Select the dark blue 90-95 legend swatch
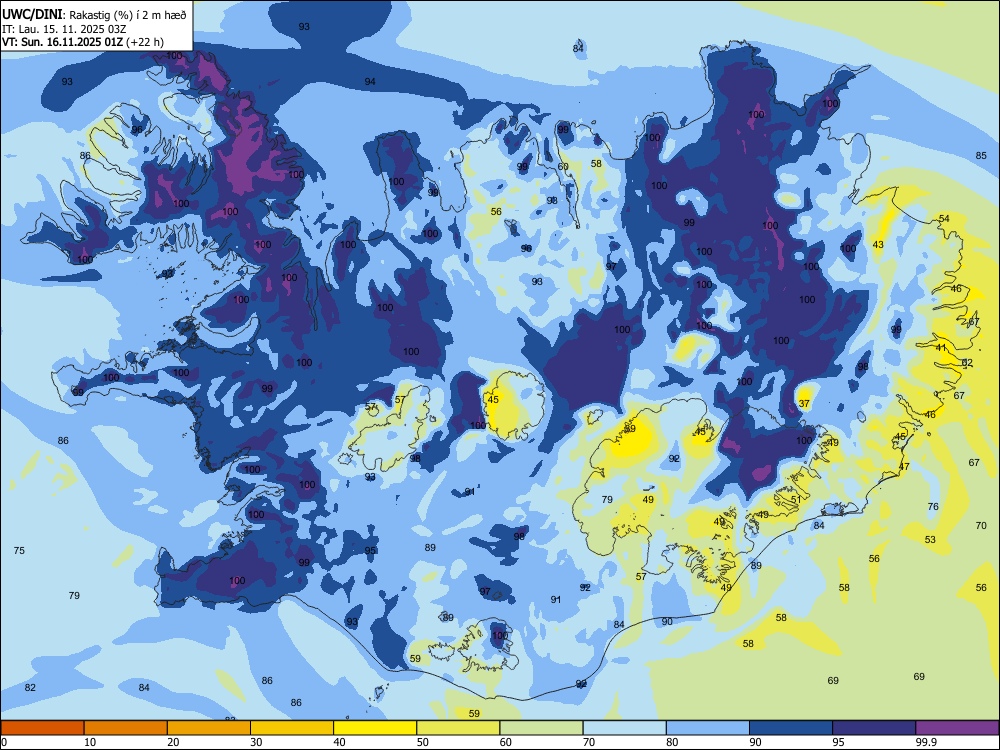 point(791,728)
